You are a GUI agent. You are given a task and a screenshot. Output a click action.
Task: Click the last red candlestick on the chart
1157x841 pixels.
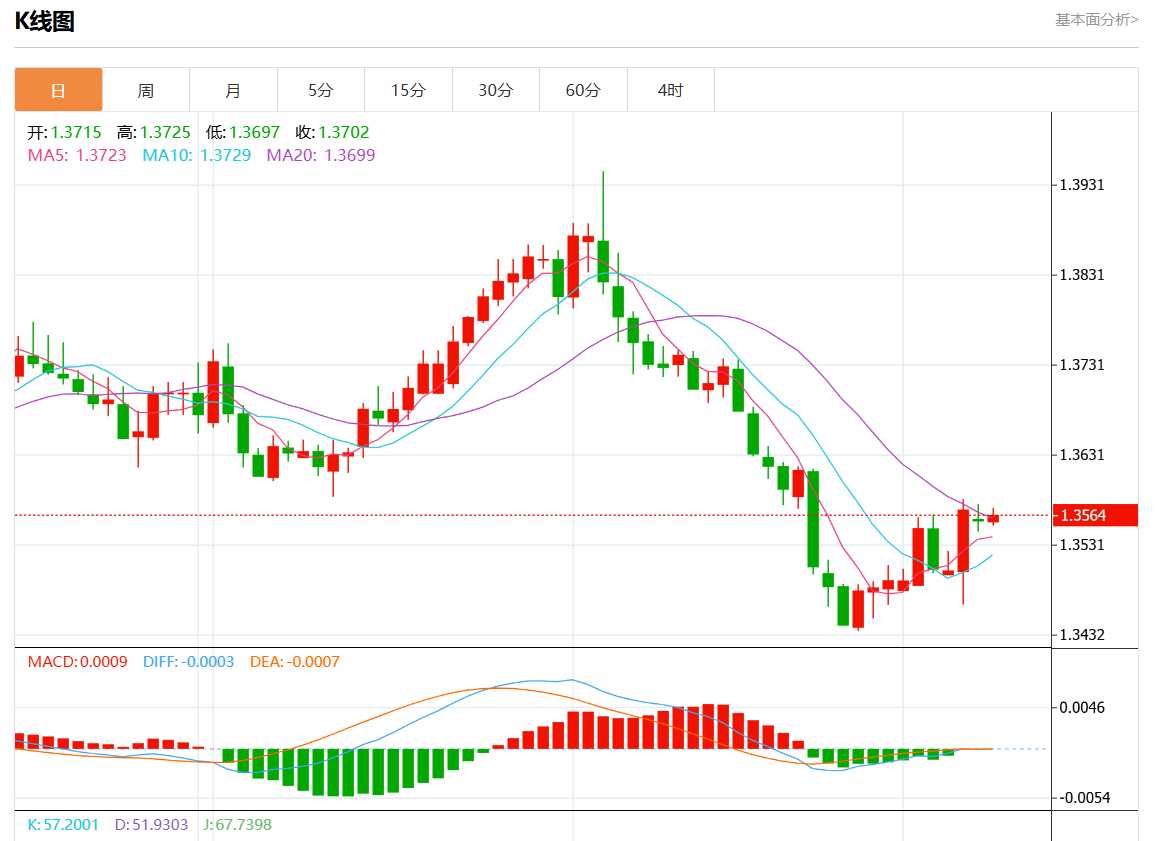[x=993, y=519]
